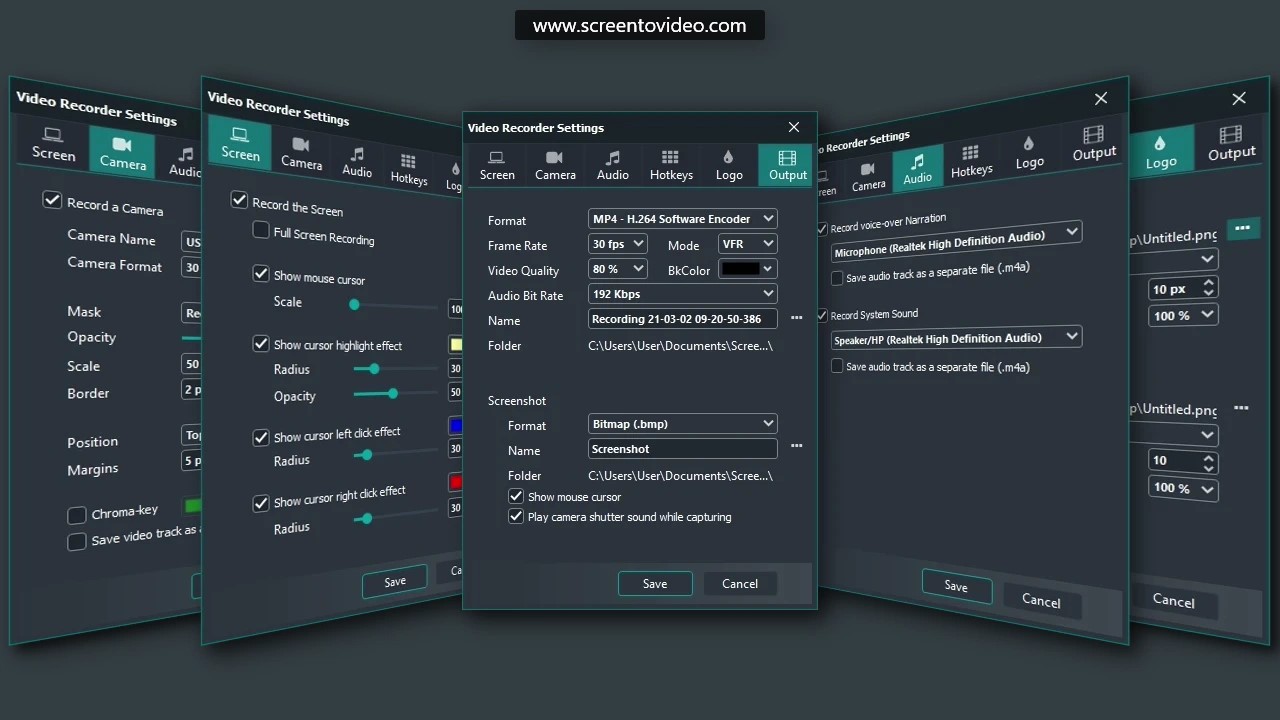Screen dimensions: 1280x720
Task: Click Save in Audio settings window
Action: tap(956, 586)
